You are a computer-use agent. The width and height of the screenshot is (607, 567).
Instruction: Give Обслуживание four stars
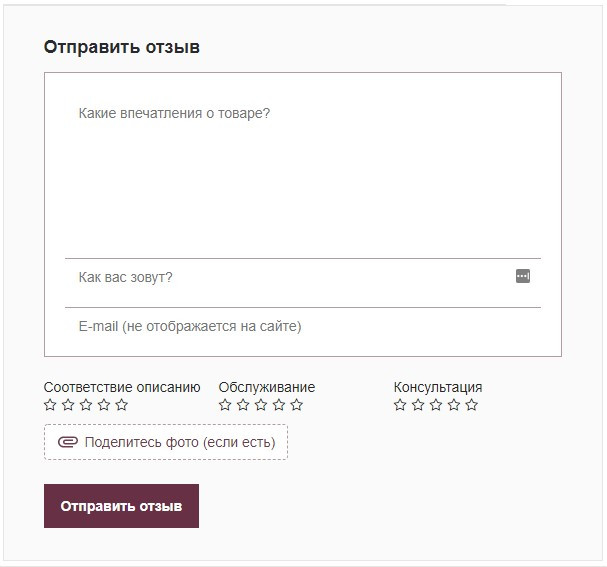[x=279, y=405]
